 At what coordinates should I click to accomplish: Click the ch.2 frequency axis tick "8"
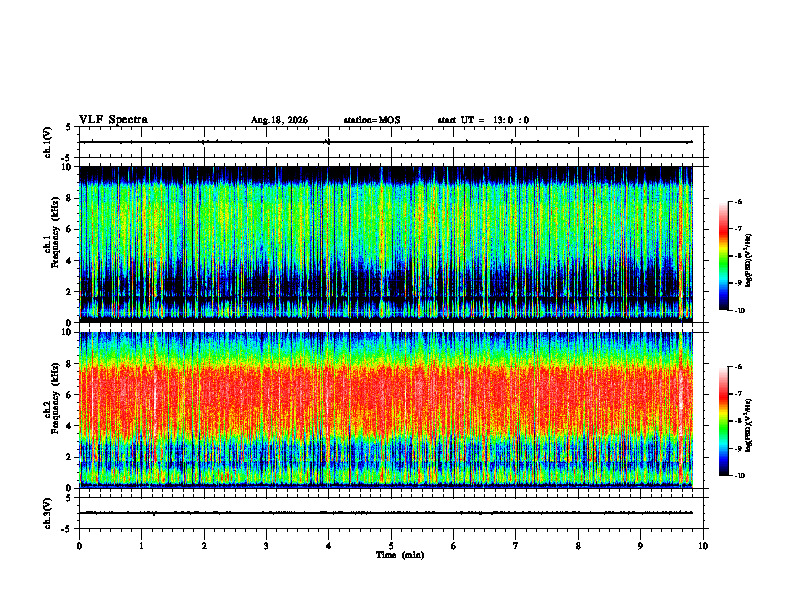(x=69, y=363)
